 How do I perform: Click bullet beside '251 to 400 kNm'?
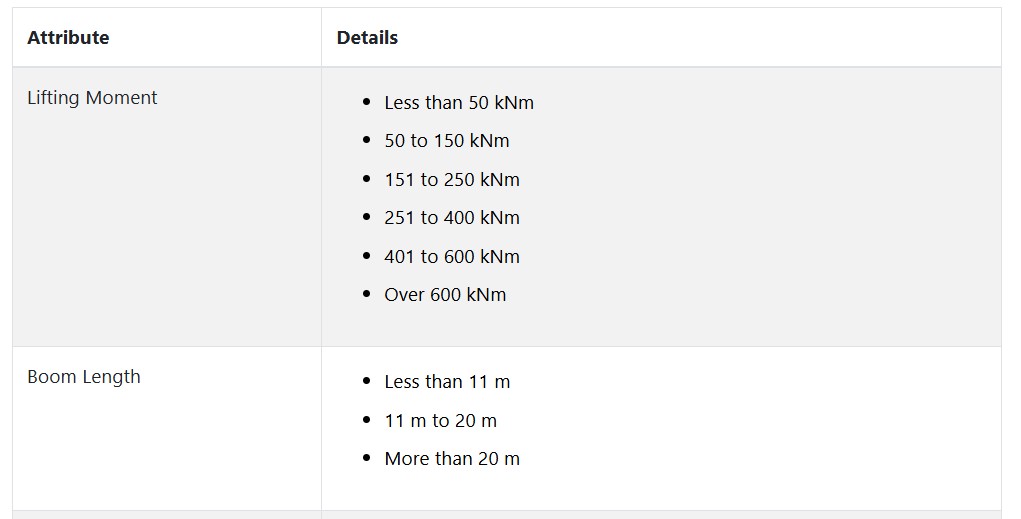(x=367, y=217)
